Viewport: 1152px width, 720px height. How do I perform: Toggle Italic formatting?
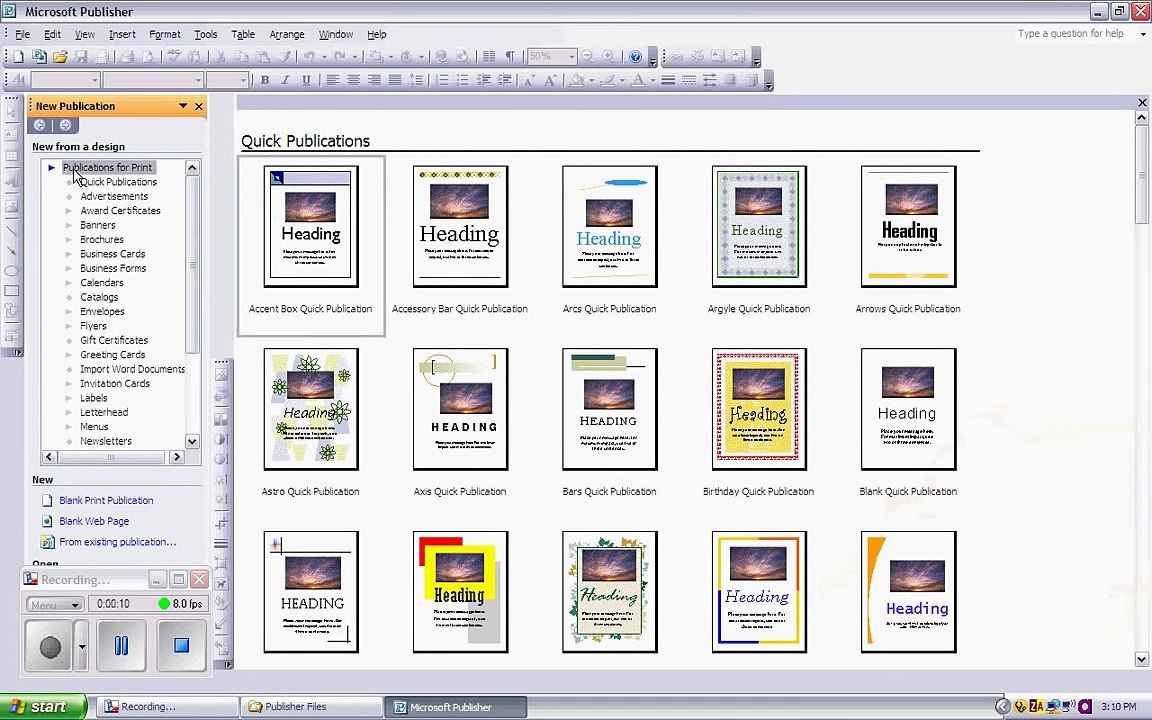tap(285, 80)
